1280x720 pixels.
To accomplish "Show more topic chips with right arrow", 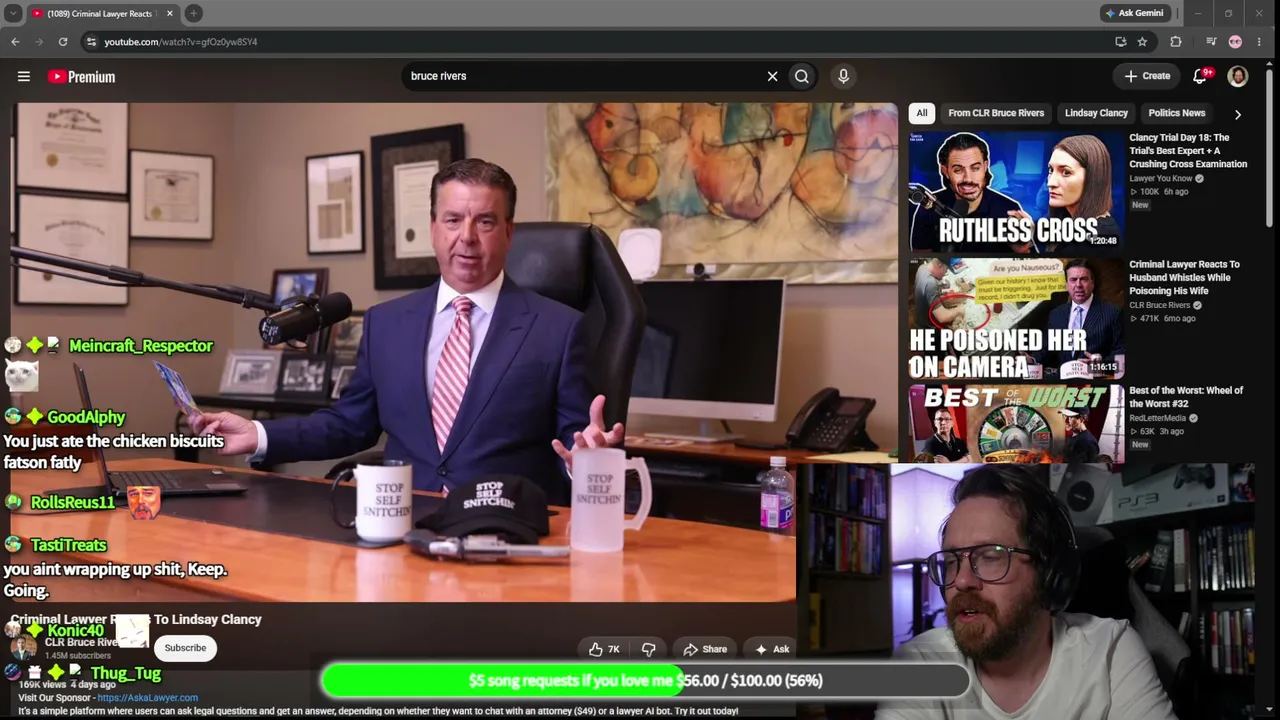I will tap(1237, 114).
